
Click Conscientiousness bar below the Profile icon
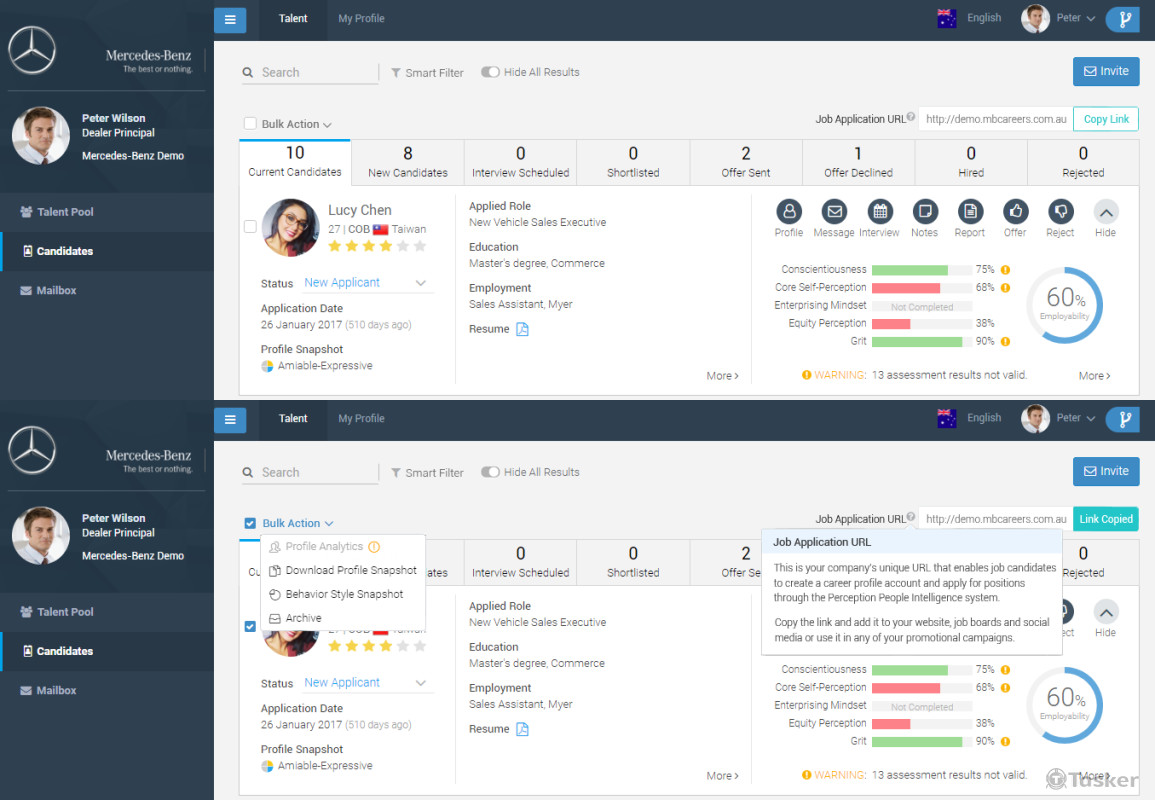(x=909, y=270)
